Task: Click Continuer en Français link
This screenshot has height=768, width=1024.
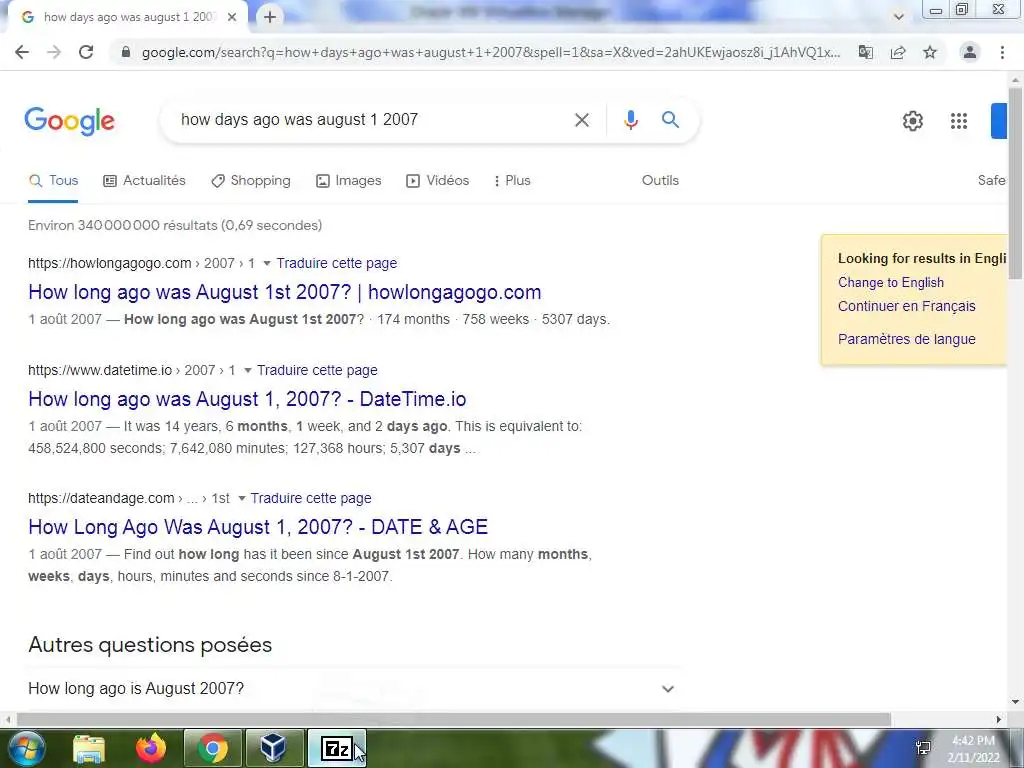Action: pos(906,306)
